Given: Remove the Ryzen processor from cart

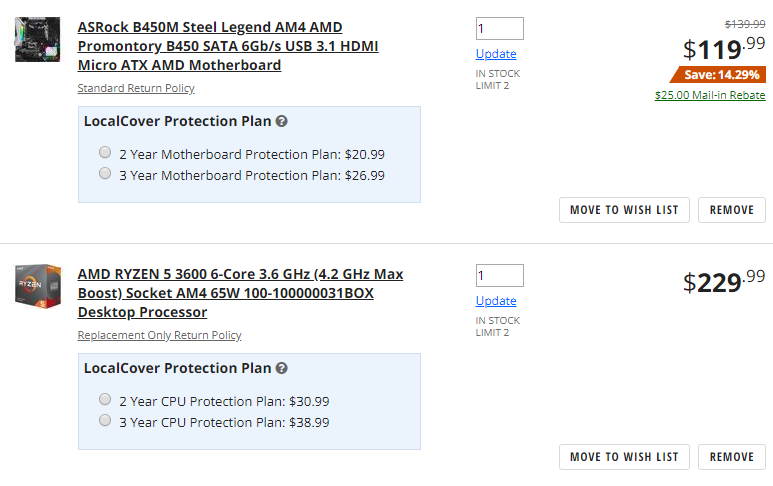Looking at the screenshot, I should tap(732, 457).
